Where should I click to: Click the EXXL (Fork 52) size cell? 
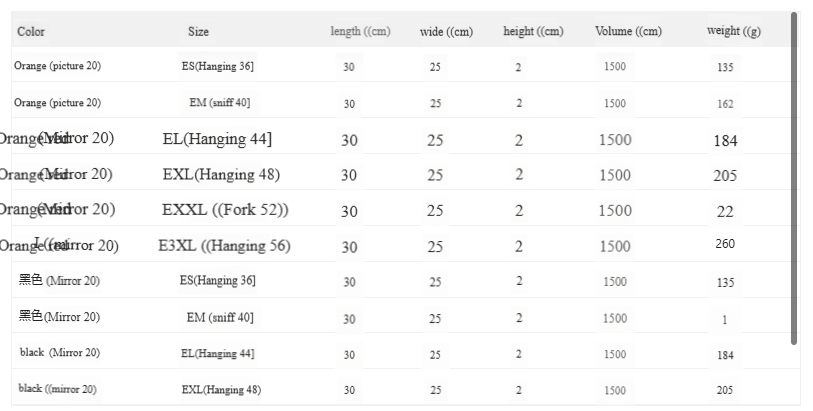tap(225, 210)
